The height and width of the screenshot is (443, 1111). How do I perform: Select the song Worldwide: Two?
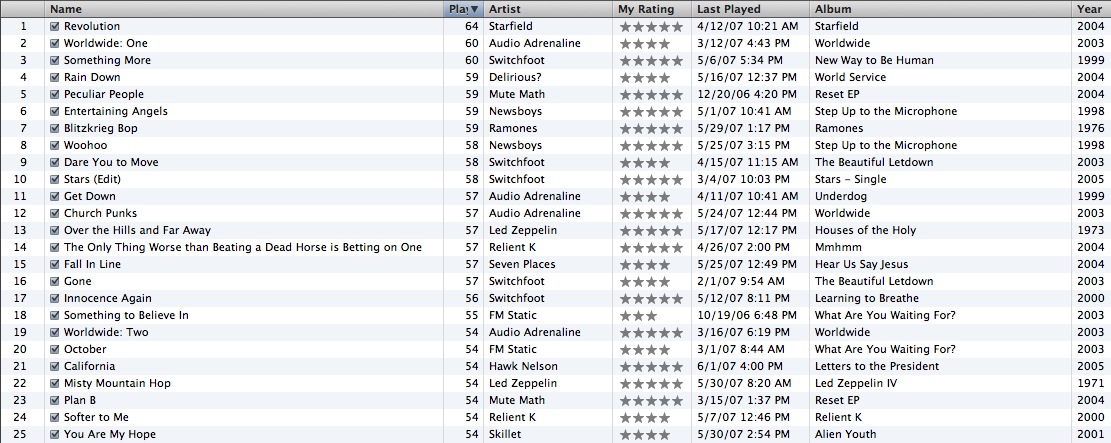coord(106,332)
